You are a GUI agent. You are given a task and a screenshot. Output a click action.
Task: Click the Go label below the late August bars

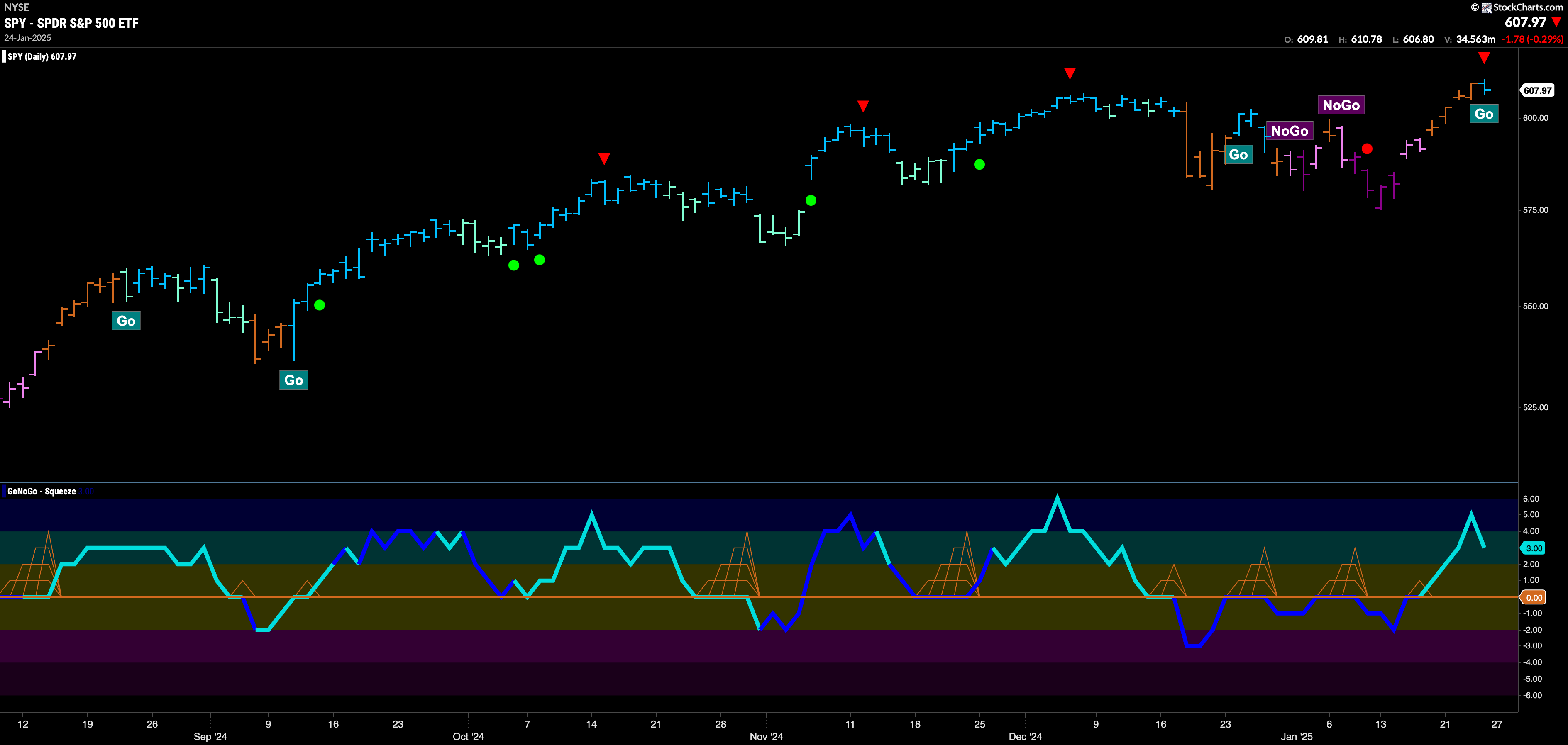[126, 321]
